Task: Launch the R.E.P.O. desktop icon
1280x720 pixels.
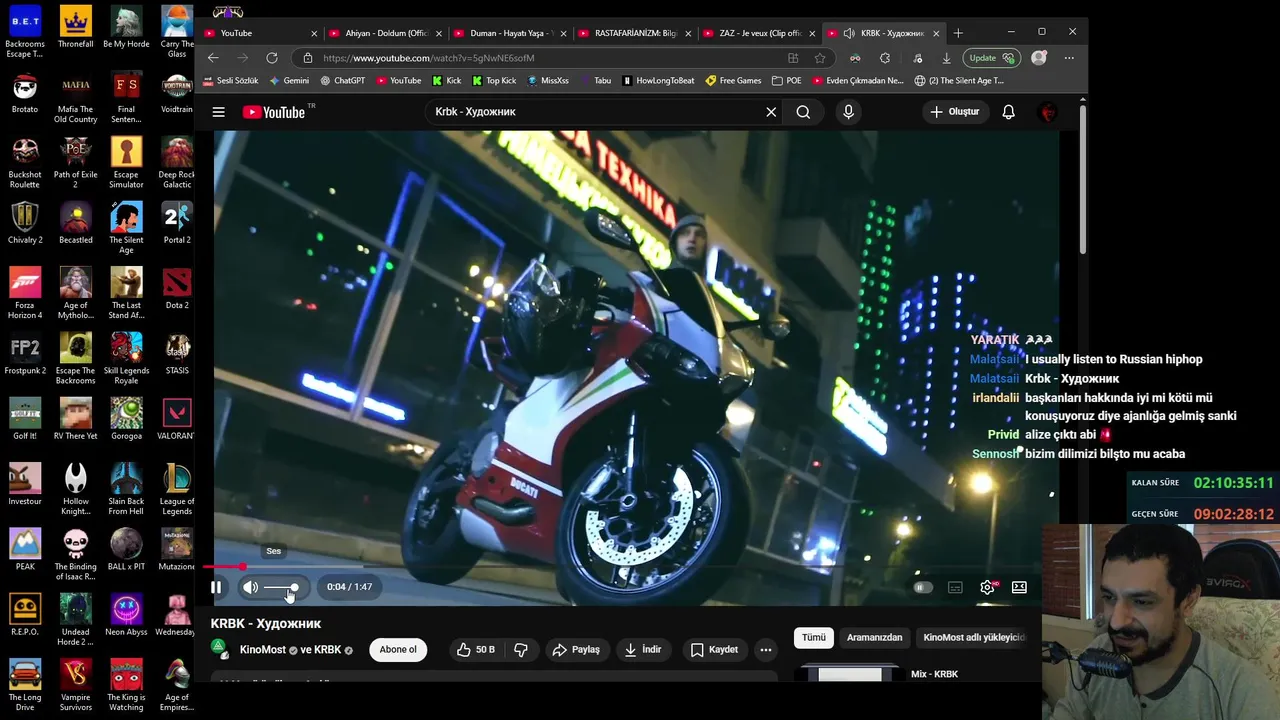Action: pos(25,616)
